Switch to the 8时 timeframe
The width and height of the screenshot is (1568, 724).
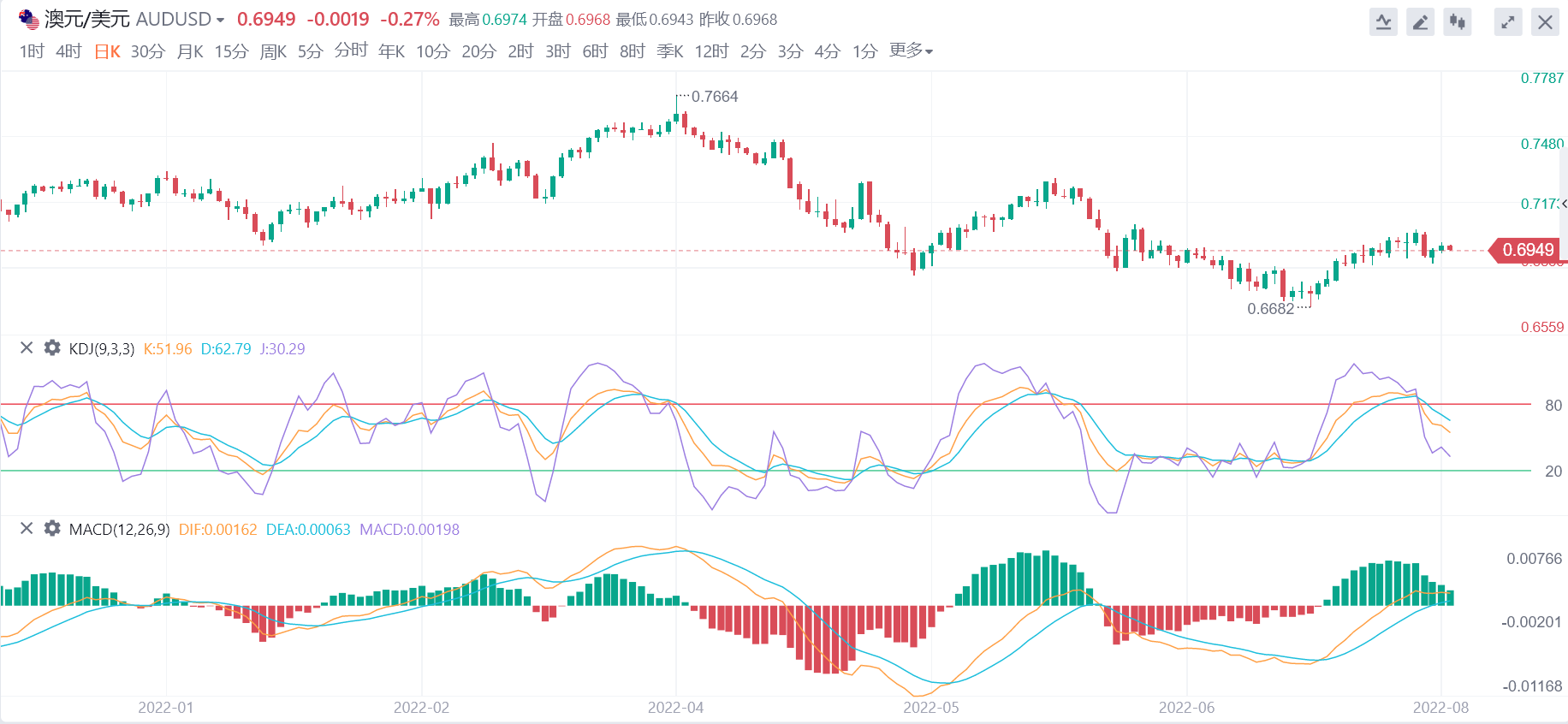[632, 51]
